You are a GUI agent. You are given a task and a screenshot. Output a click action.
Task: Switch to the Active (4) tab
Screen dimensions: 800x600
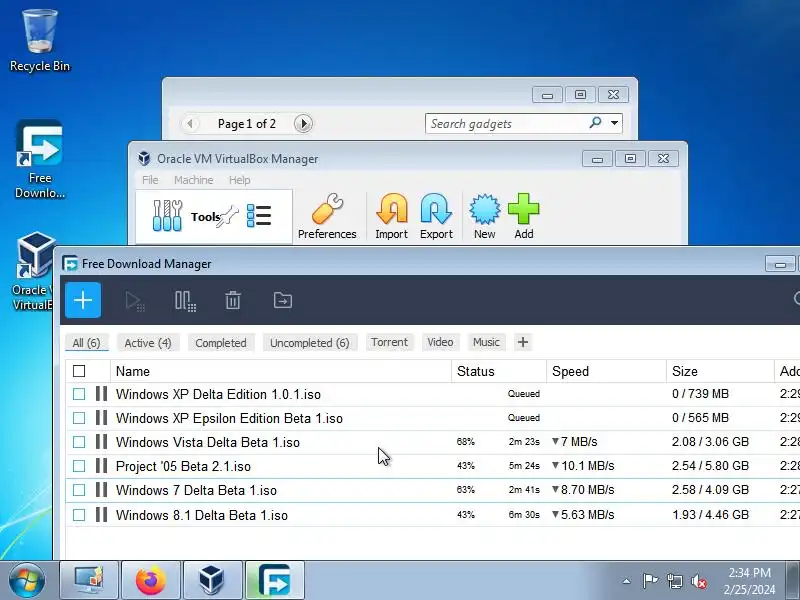(148, 343)
